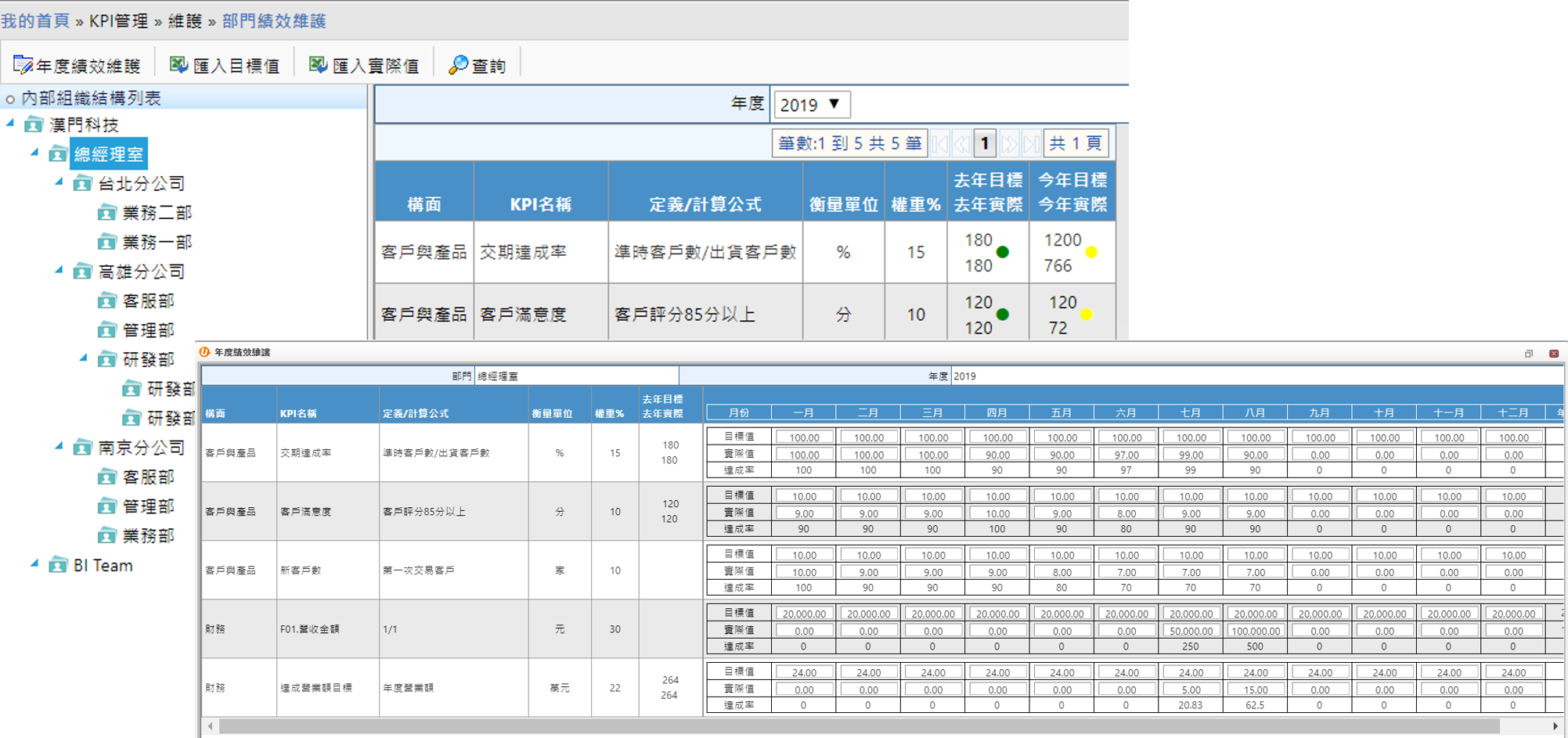Viewport: 1568px width, 738px height.
Task: Click 匯入目標值 import button
Action: pos(225,66)
